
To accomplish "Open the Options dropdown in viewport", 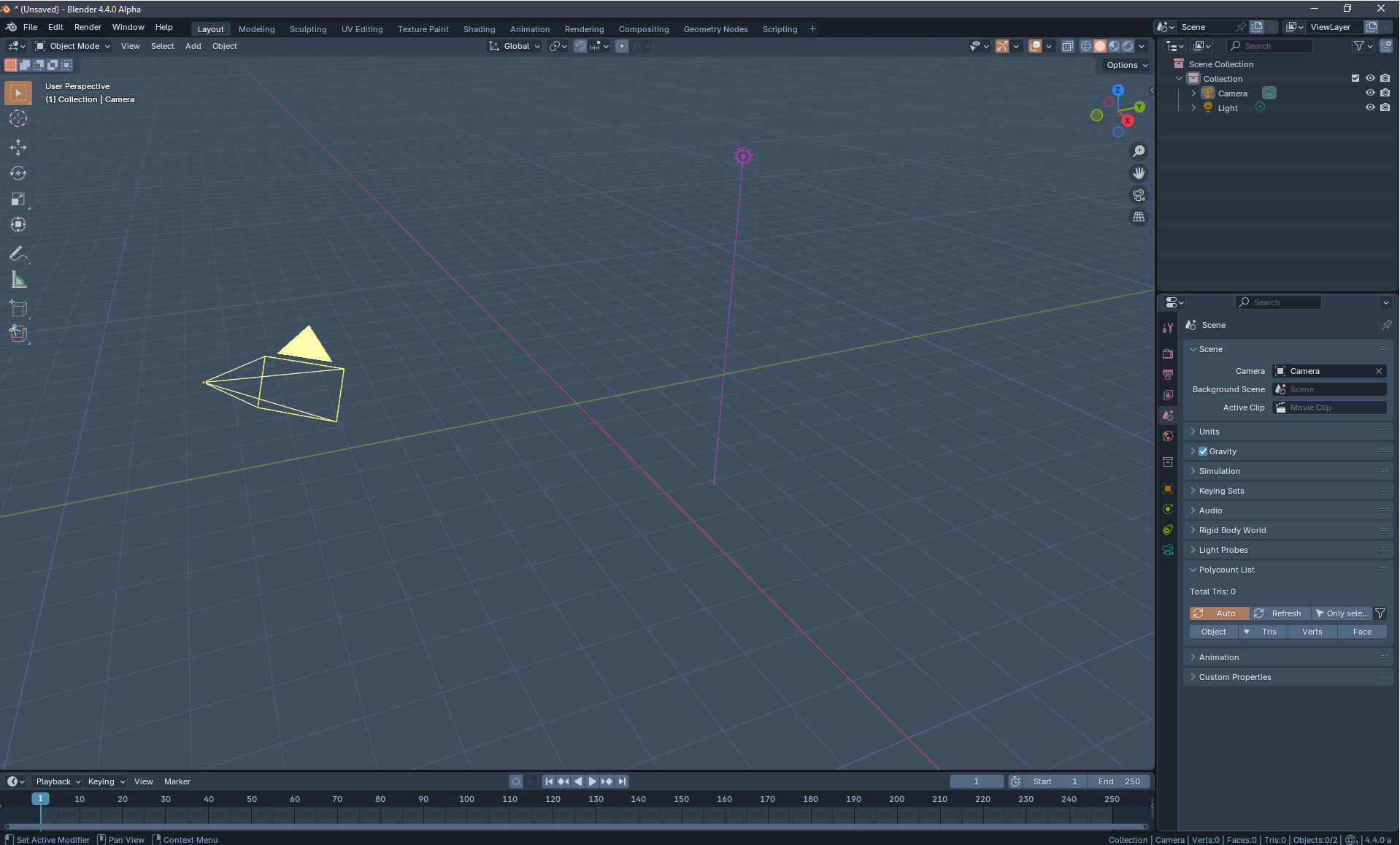I will (1126, 65).
